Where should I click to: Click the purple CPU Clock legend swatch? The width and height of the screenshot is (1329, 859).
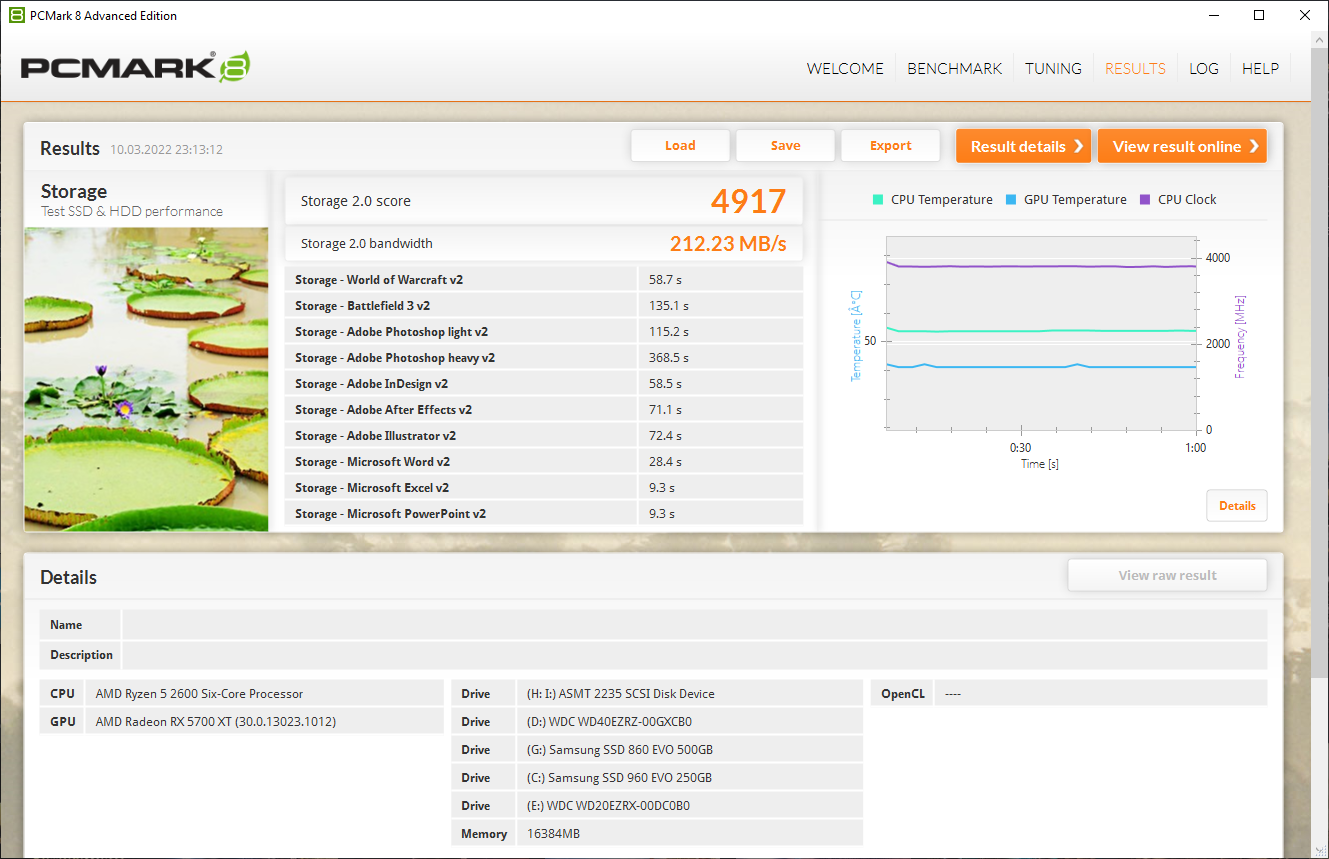[x=1145, y=199]
